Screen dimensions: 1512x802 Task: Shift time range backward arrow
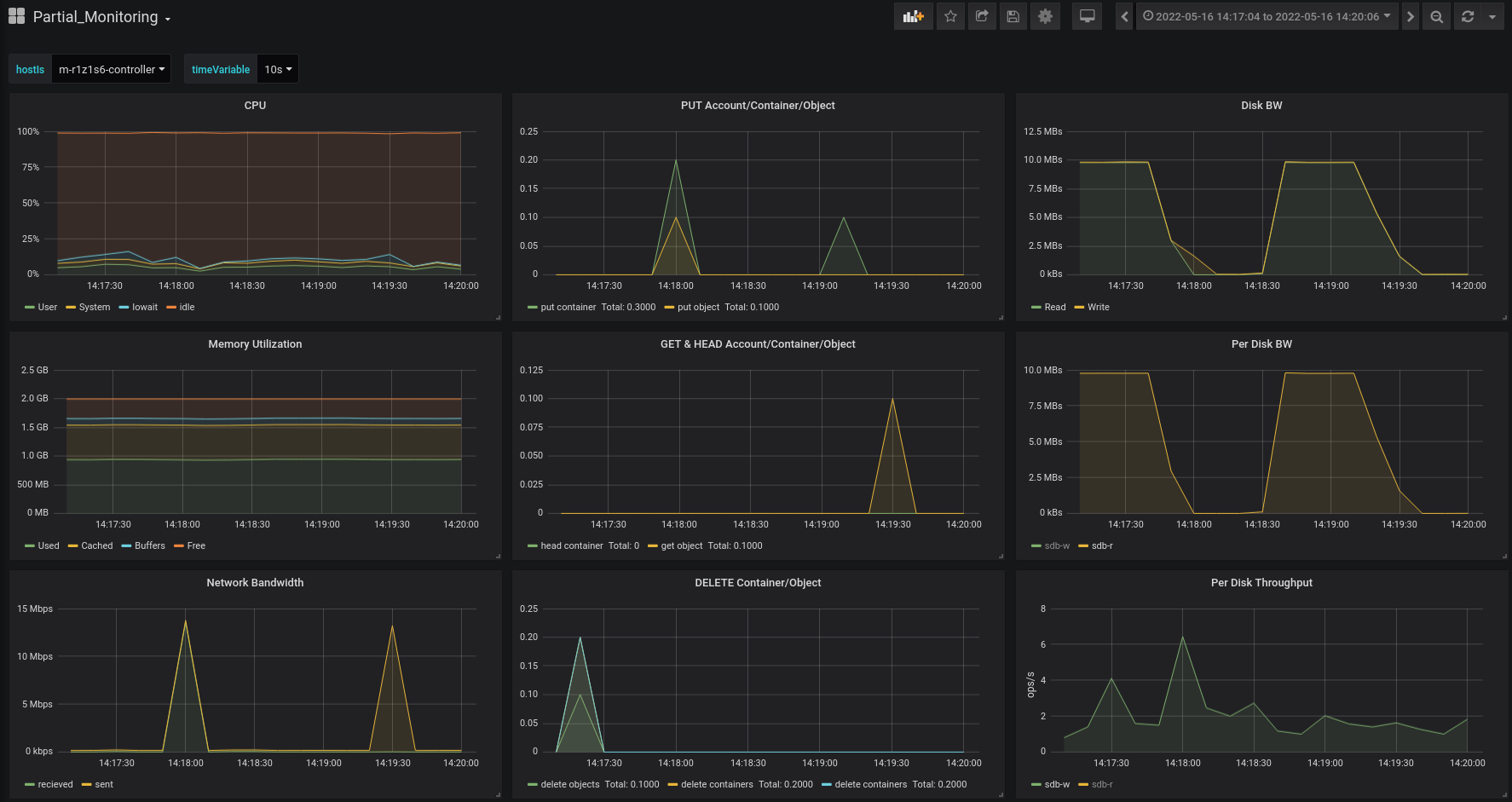click(1124, 16)
